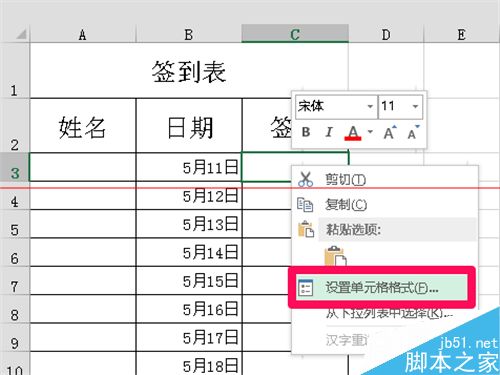Open the font color dropdown arrow

370,132
